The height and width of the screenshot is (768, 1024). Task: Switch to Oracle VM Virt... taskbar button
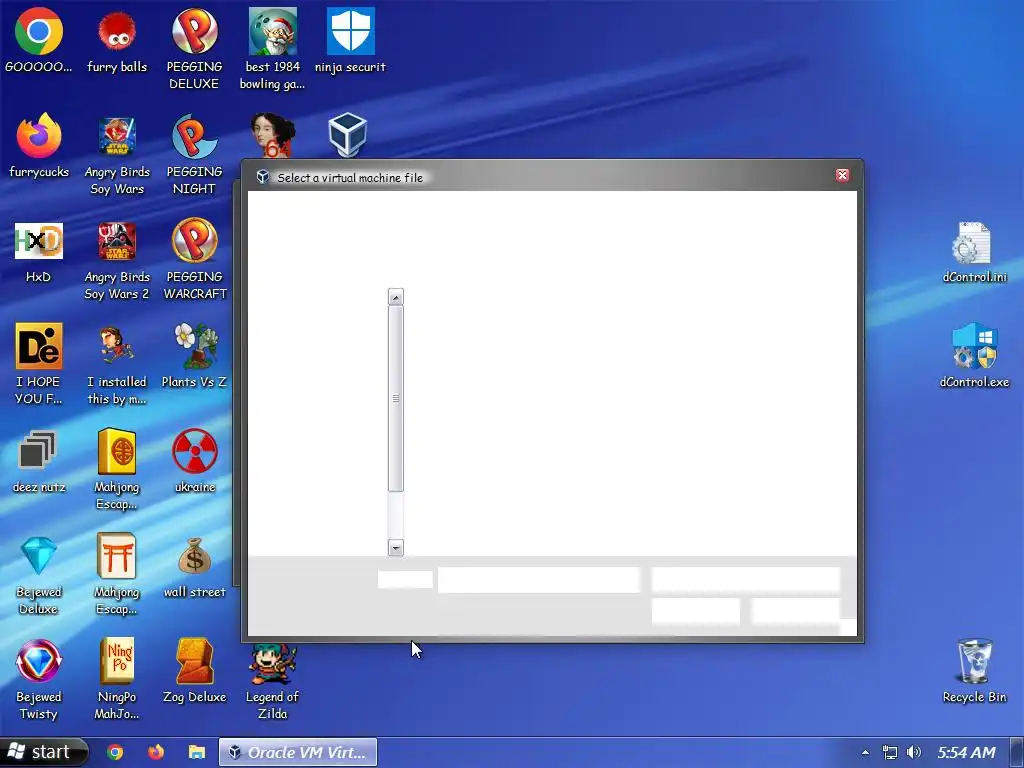[298, 752]
